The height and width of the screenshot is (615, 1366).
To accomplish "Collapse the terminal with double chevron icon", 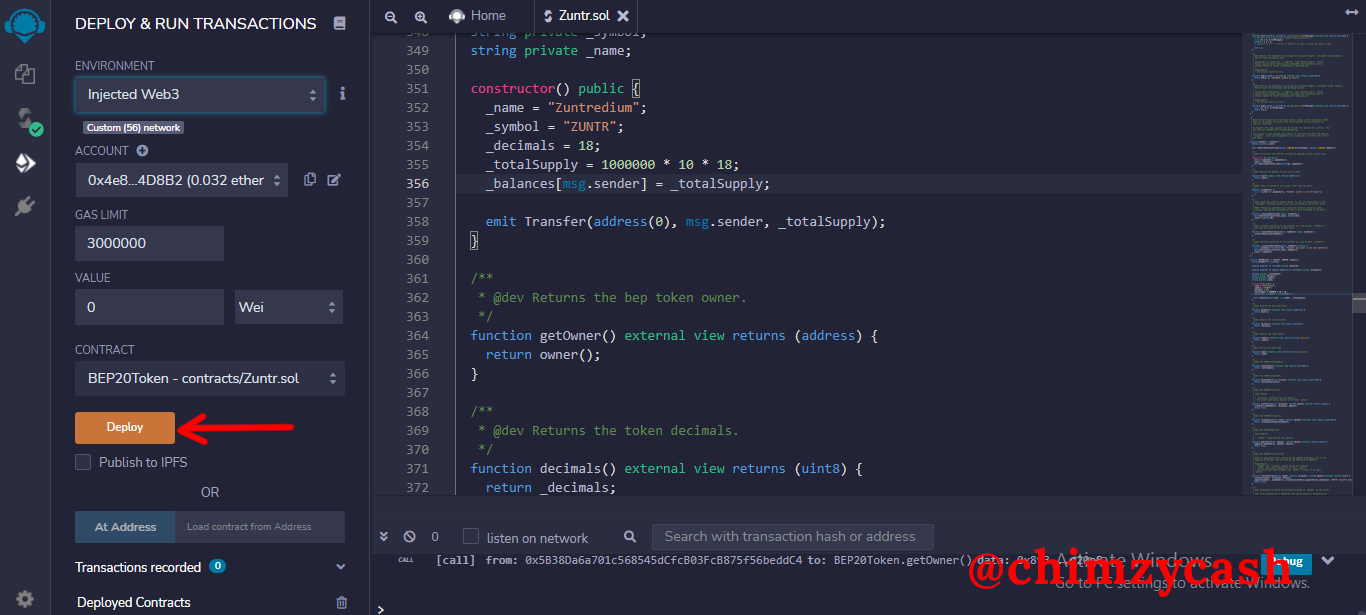I will [x=384, y=536].
